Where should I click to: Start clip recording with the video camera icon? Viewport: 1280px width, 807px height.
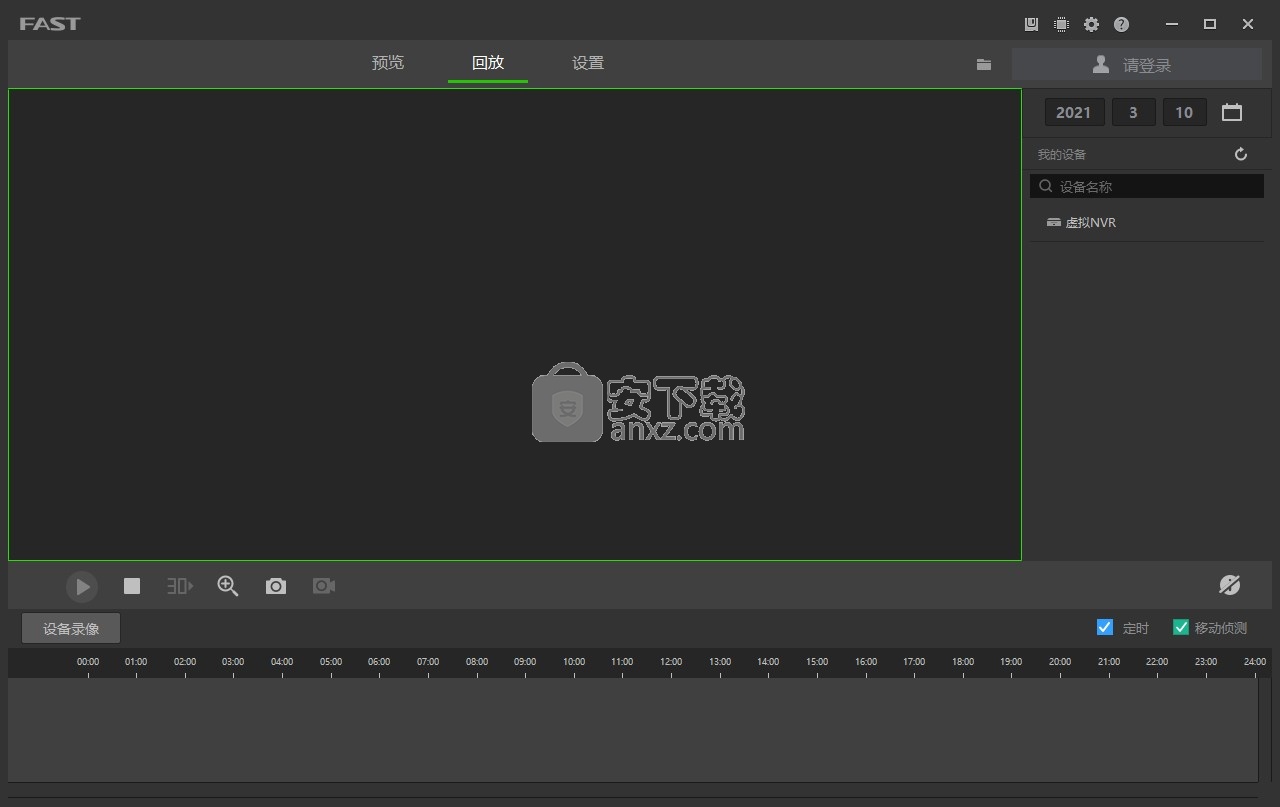[324, 586]
